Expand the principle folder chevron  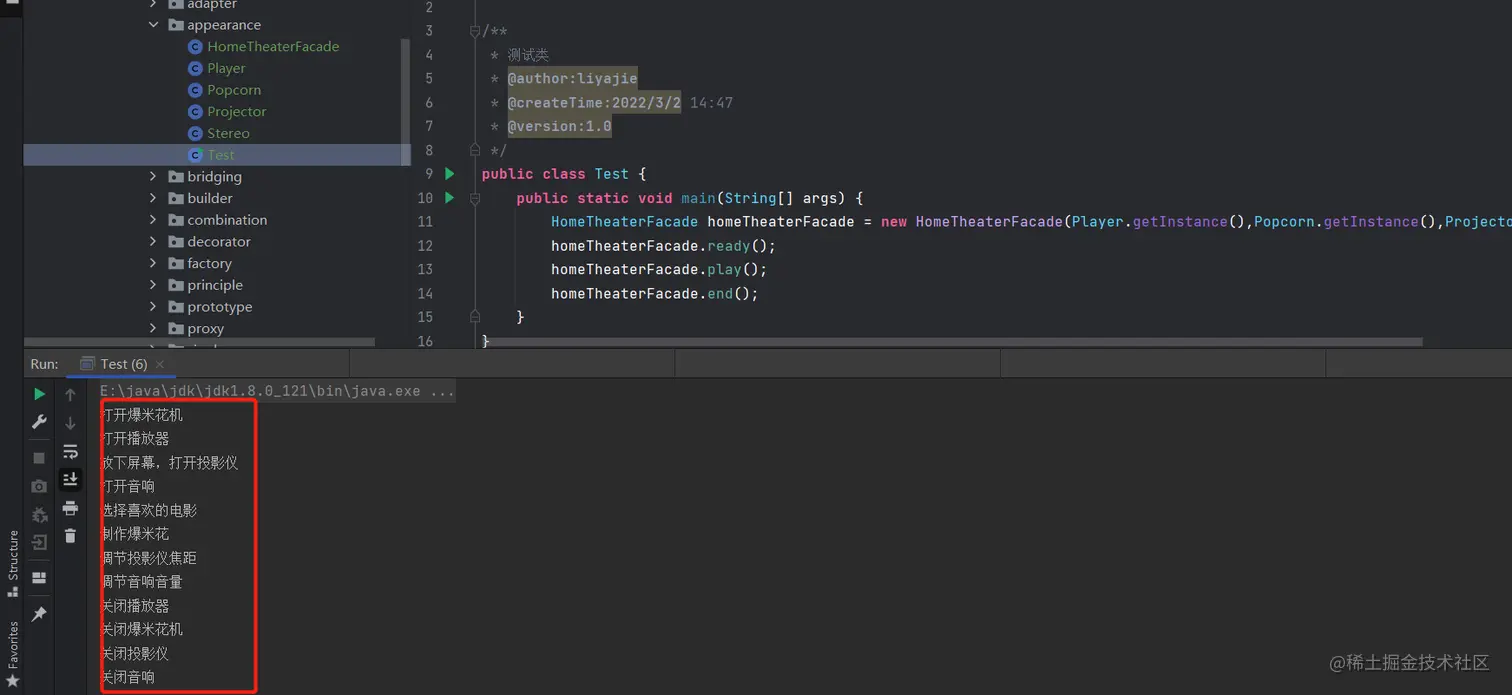(x=153, y=285)
